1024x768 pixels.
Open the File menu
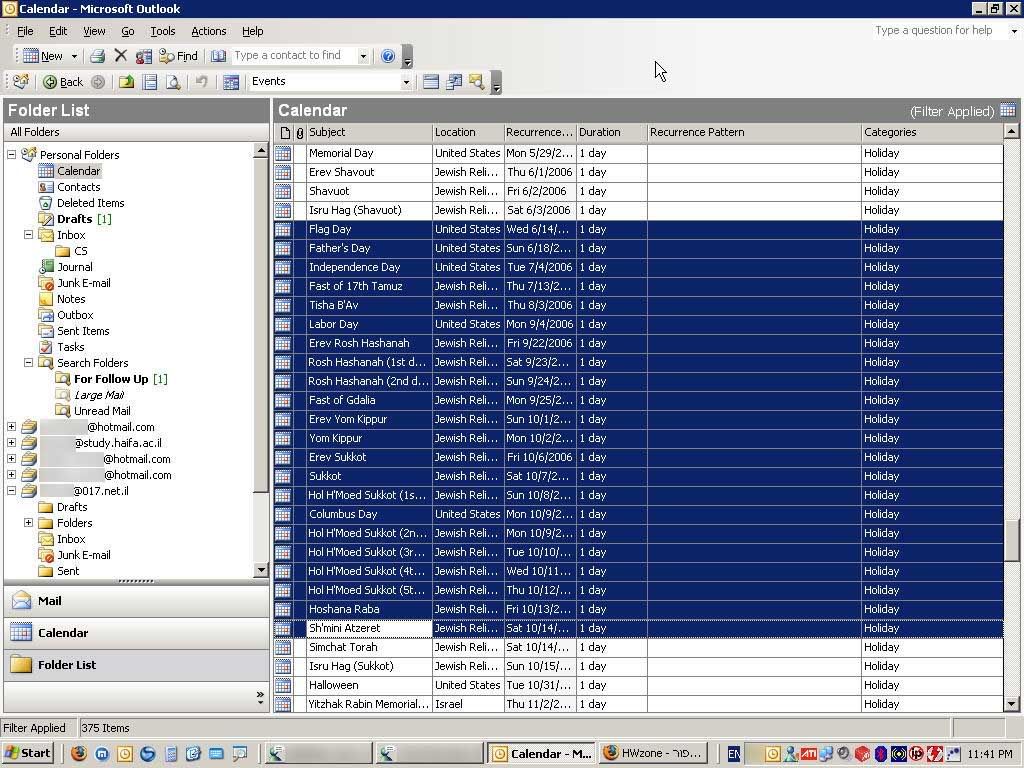click(x=25, y=31)
